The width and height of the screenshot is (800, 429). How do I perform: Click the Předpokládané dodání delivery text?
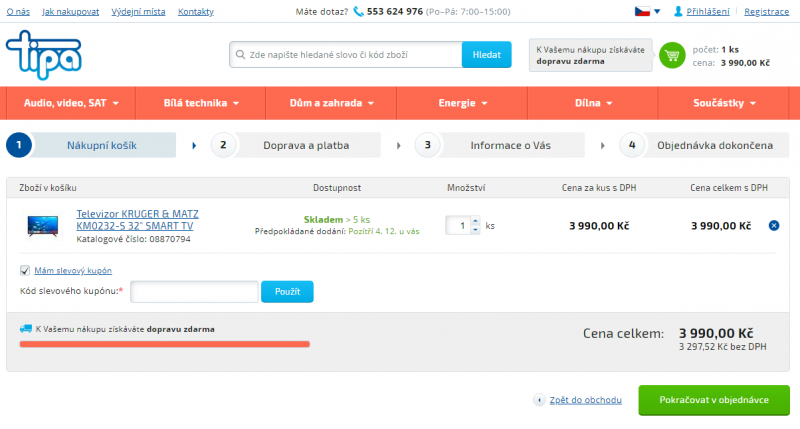tap(337, 232)
